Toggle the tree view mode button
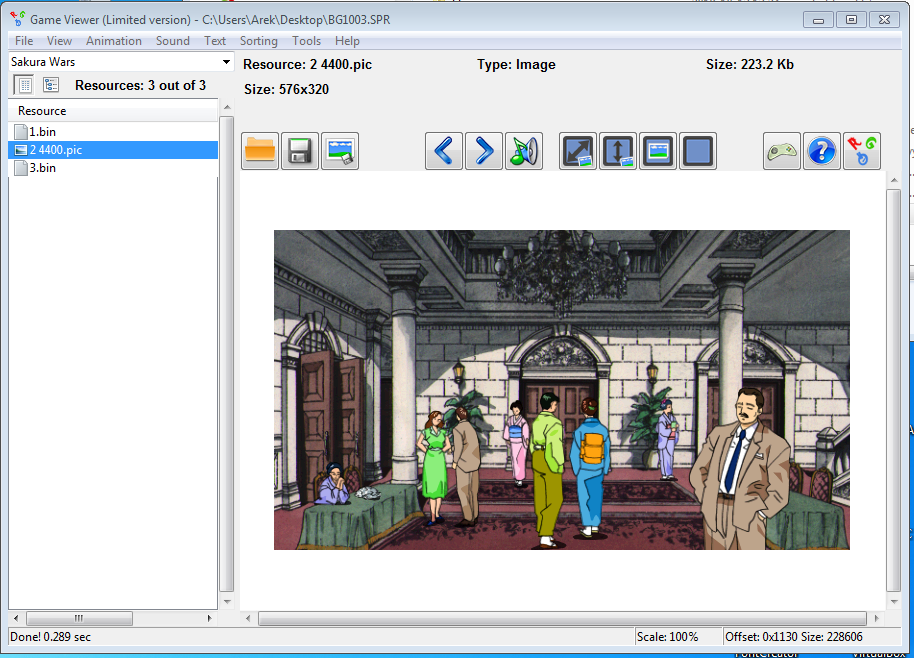The image size is (914, 658). tap(50, 85)
